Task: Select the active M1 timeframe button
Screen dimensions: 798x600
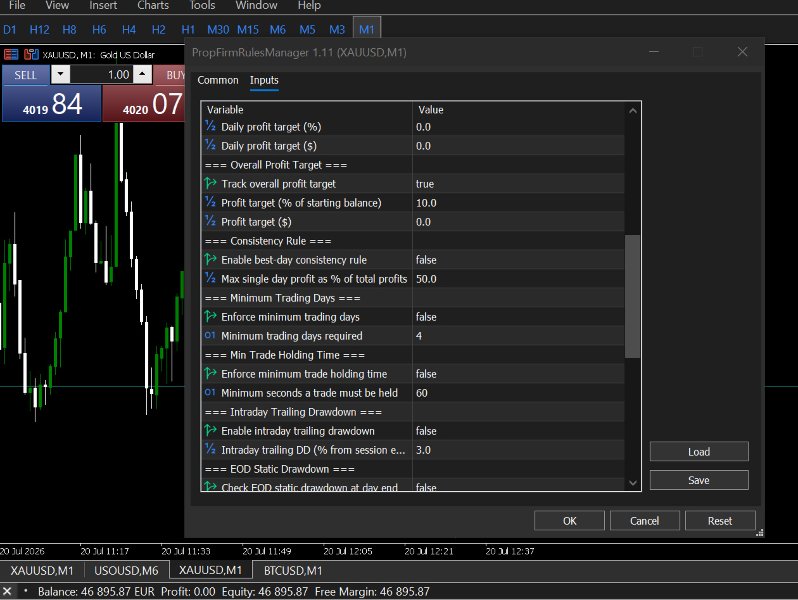Action: click(x=366, y=30)
